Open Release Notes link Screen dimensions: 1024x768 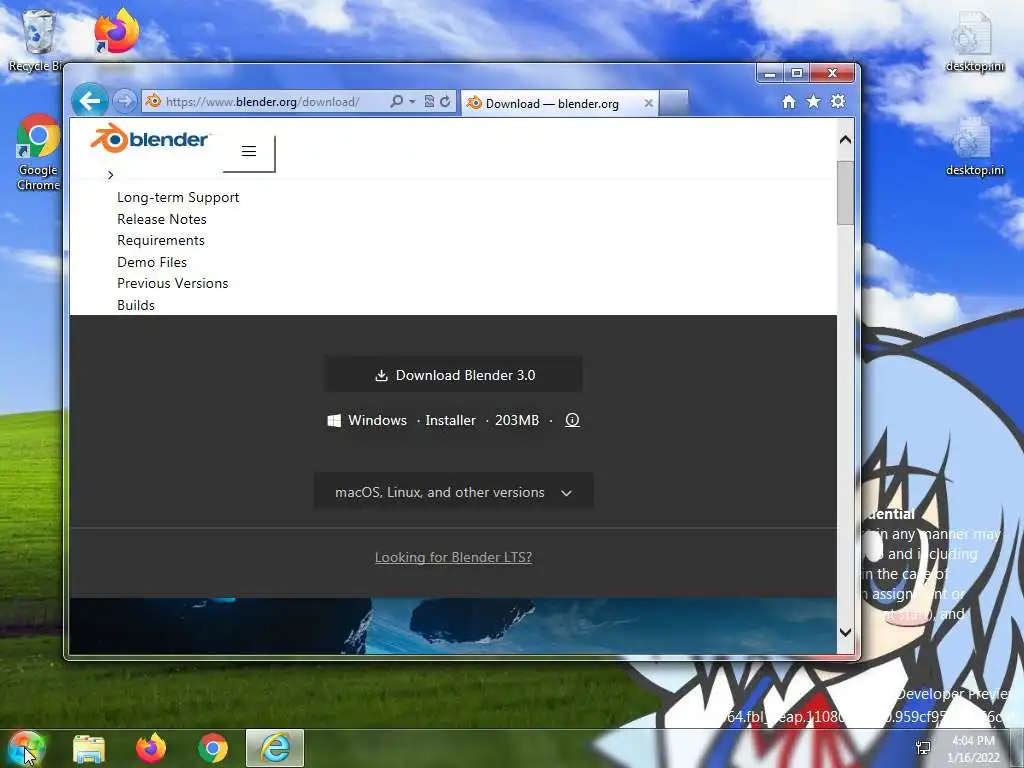(x=161, y=219)
